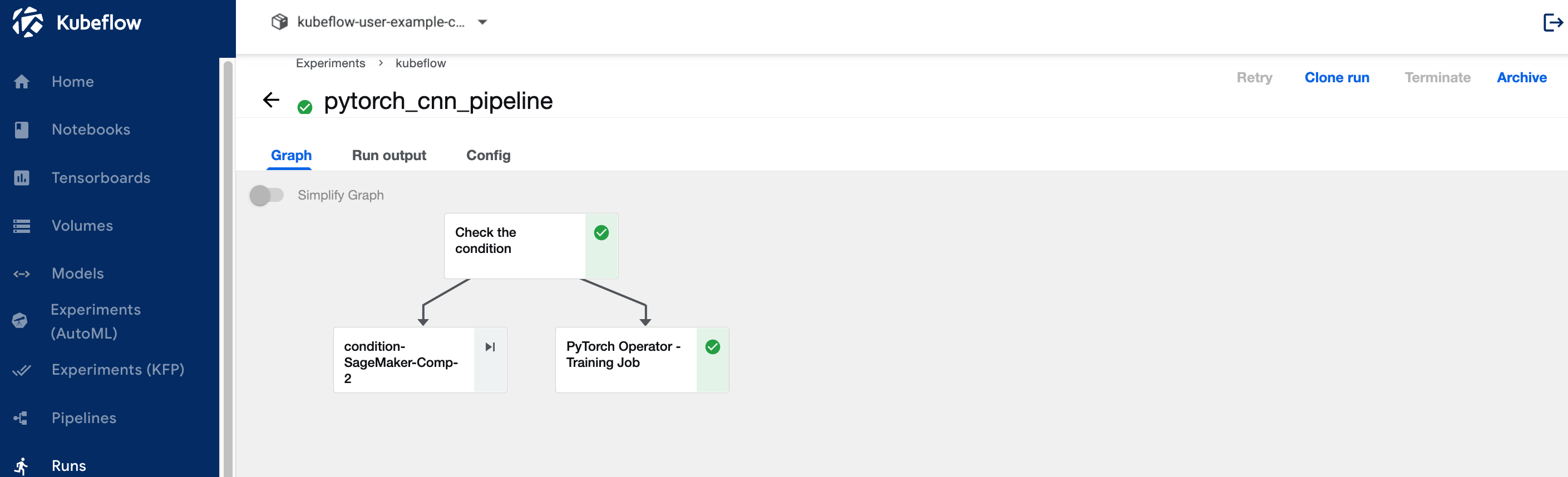Click the namespace cube selector
Viewport: 1568px width, 477px height.
click(279, 22)
